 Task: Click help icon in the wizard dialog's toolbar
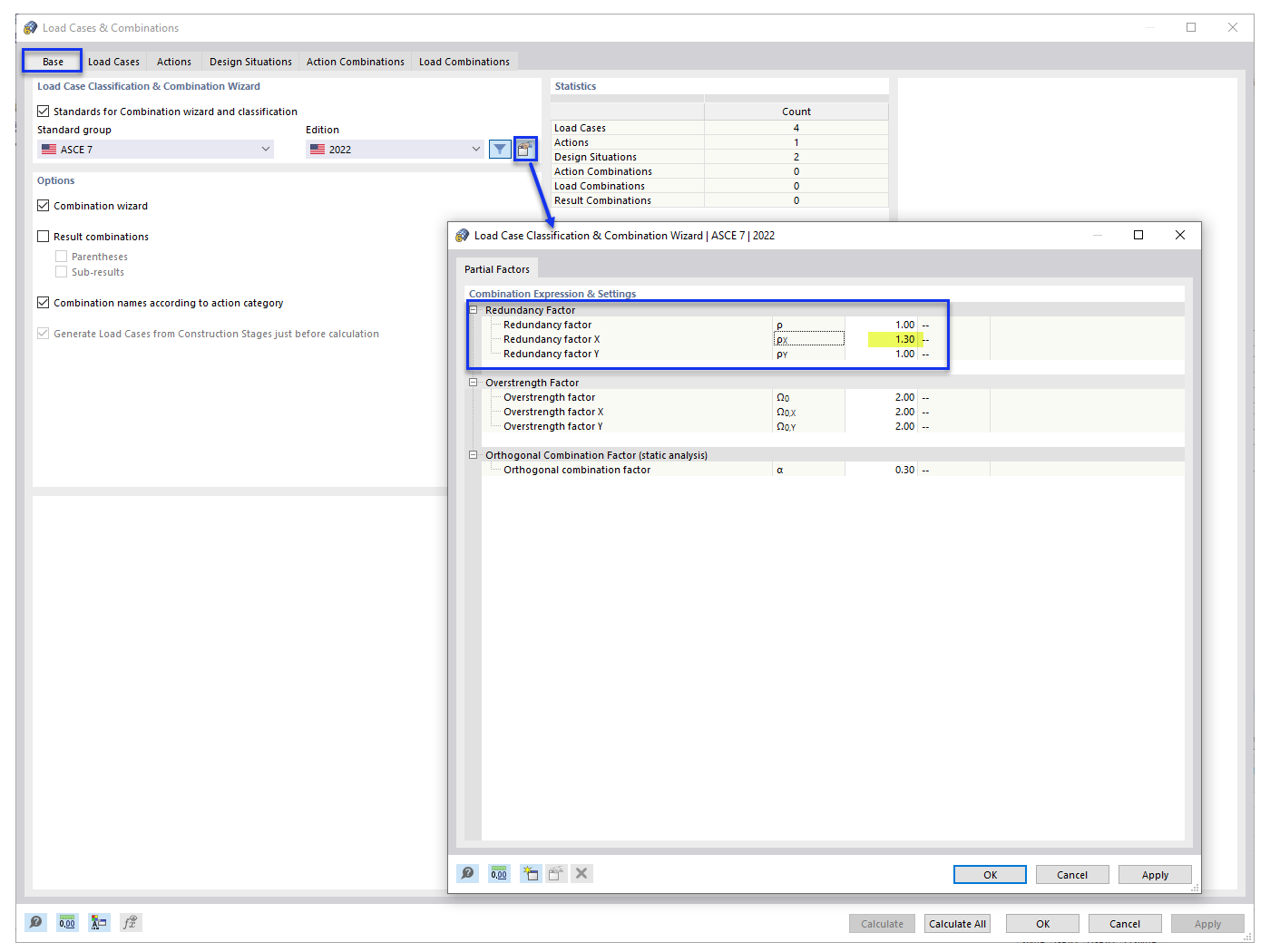point(467,873)
